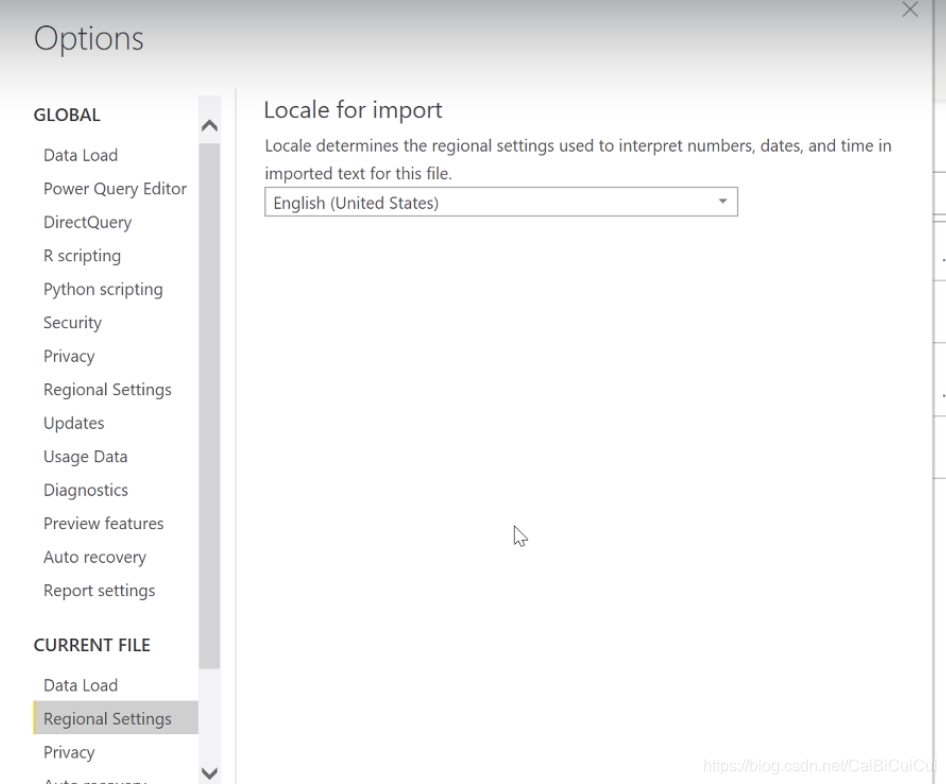The width and height of the screenshot is (946, 784).
Task: Open Current File Data Load options
Action: pyautogui.click(x=80, y=685)
